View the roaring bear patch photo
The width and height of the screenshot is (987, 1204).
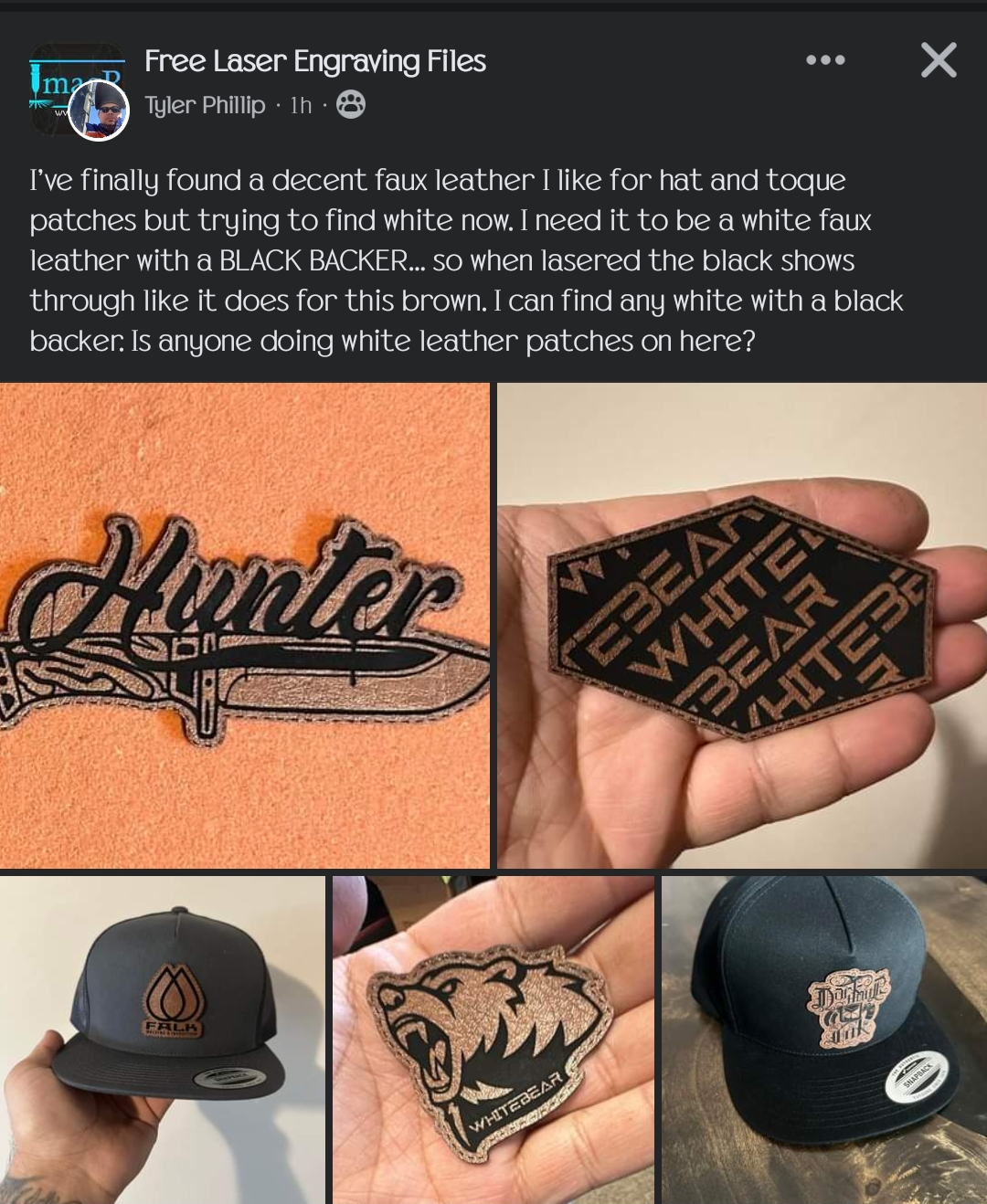coord(493,1040)
